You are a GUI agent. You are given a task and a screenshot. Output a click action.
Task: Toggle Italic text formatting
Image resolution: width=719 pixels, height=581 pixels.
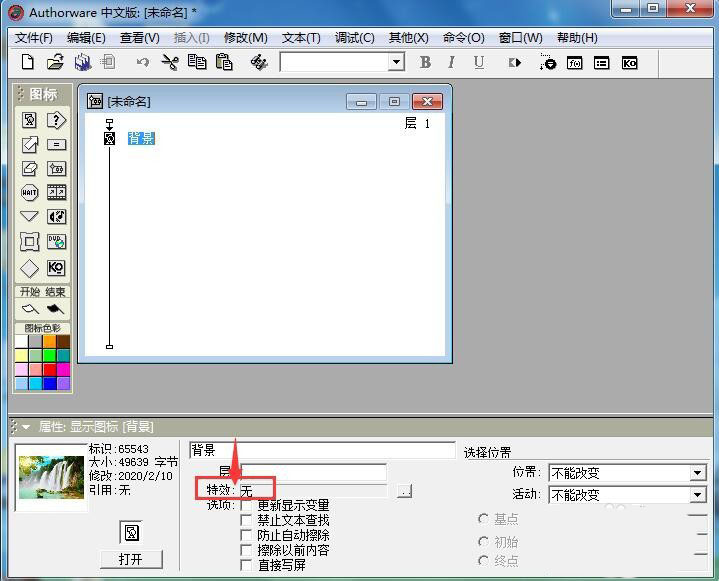tap(452, 62)
